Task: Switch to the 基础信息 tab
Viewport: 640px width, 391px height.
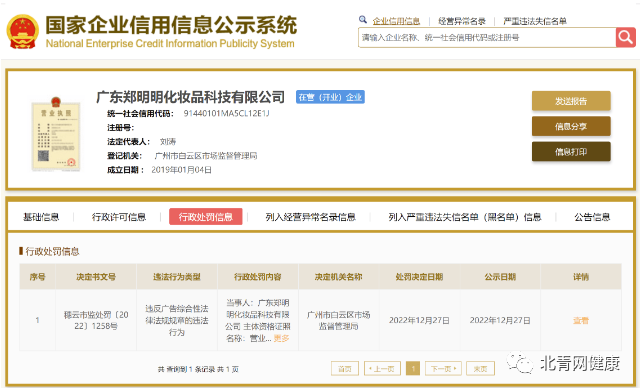Action: [x=41, y=217]
